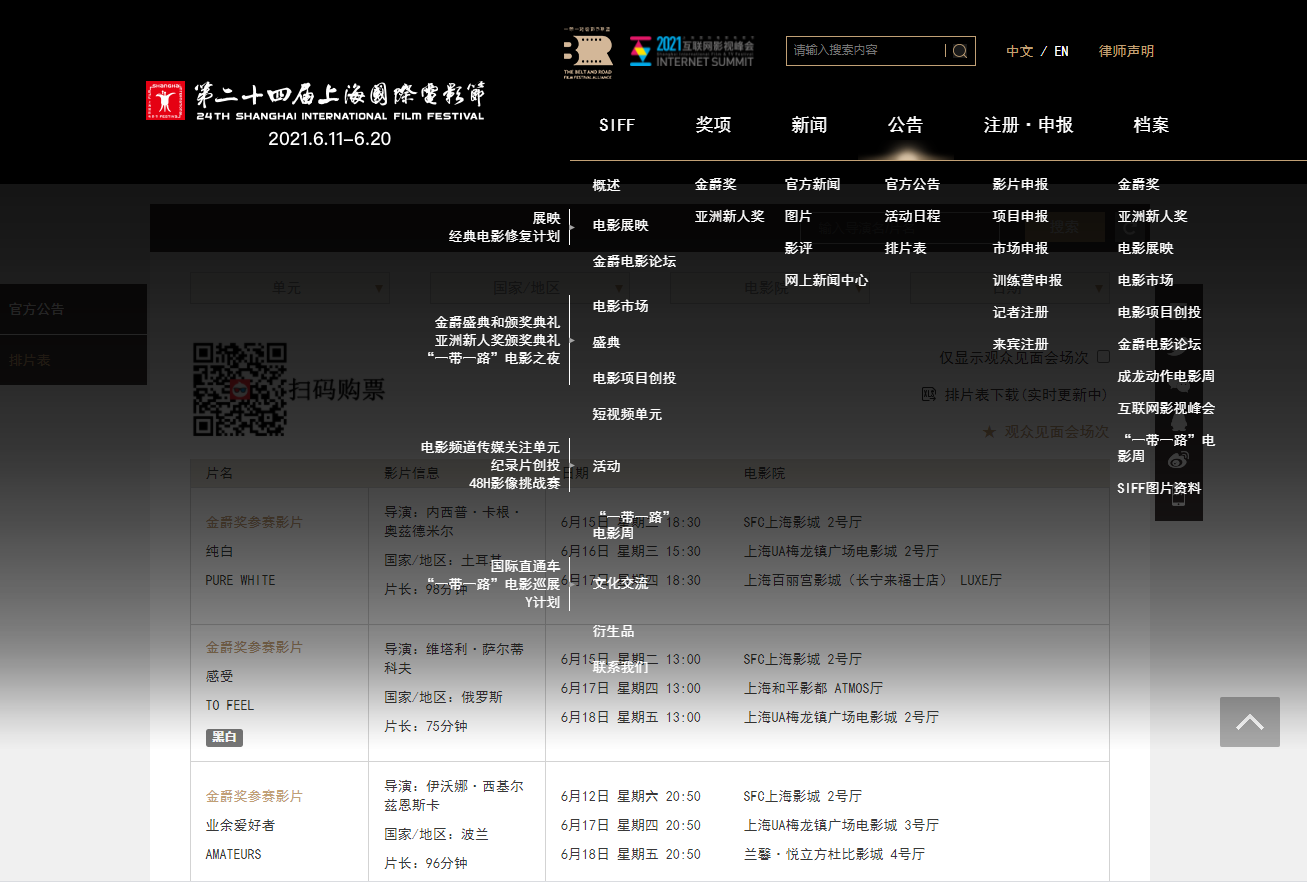Click the XLS file icon beside 排片表下载

tap(929, 395)
